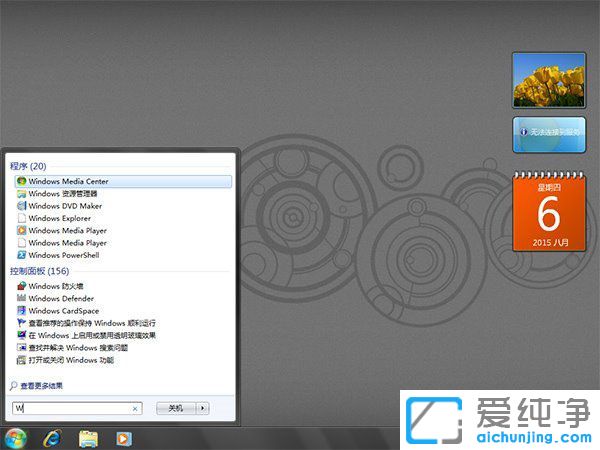The image size is (600, 450).
Task: Click the weather gadget showing 无法连接到服务
Action: [x=549, y=135]
